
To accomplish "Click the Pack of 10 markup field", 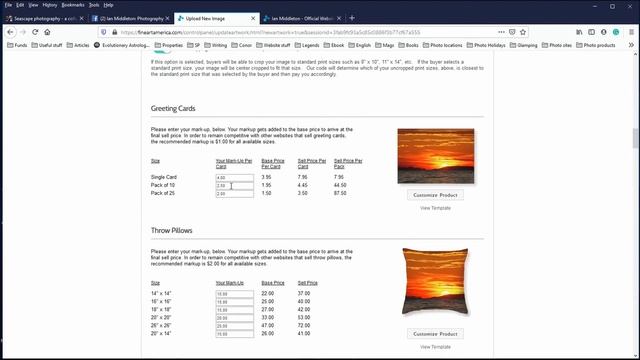I will click(x=235, y=186).
